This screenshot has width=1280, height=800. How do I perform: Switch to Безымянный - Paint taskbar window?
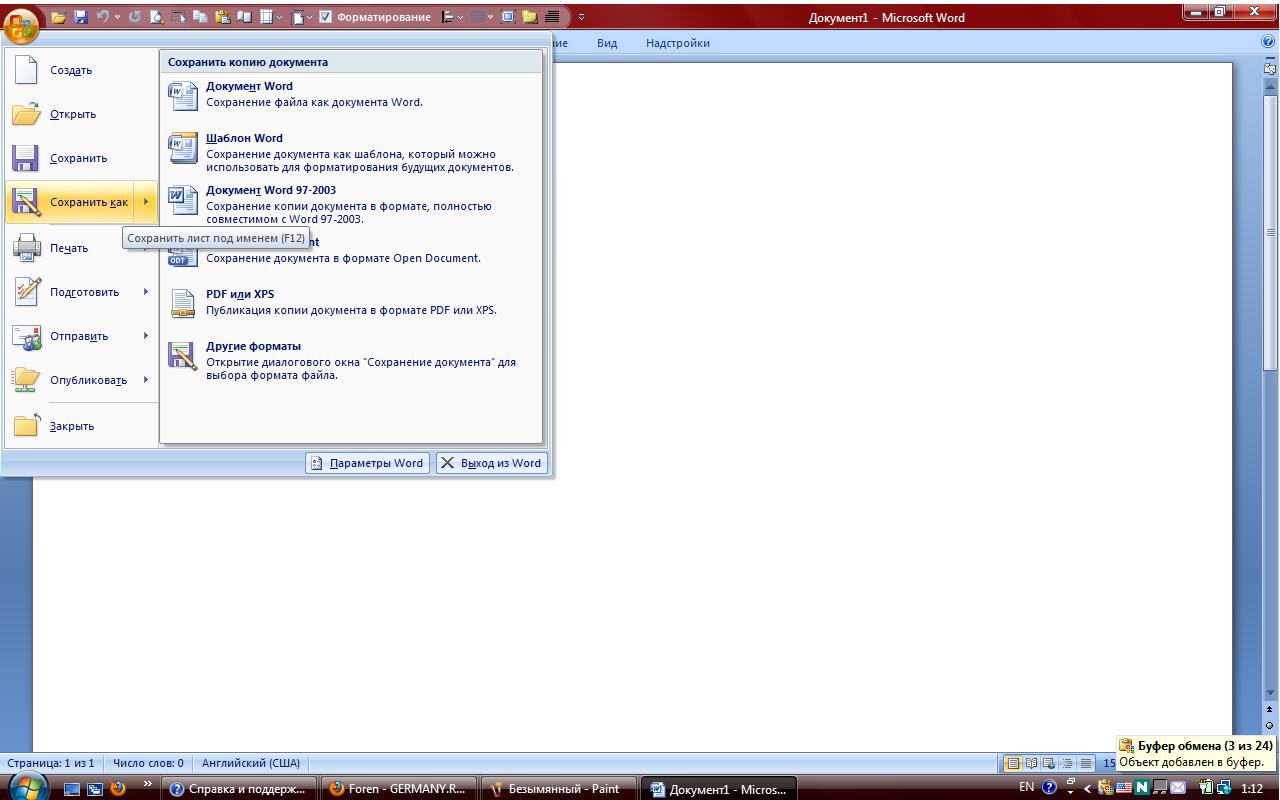pos(558,788)
